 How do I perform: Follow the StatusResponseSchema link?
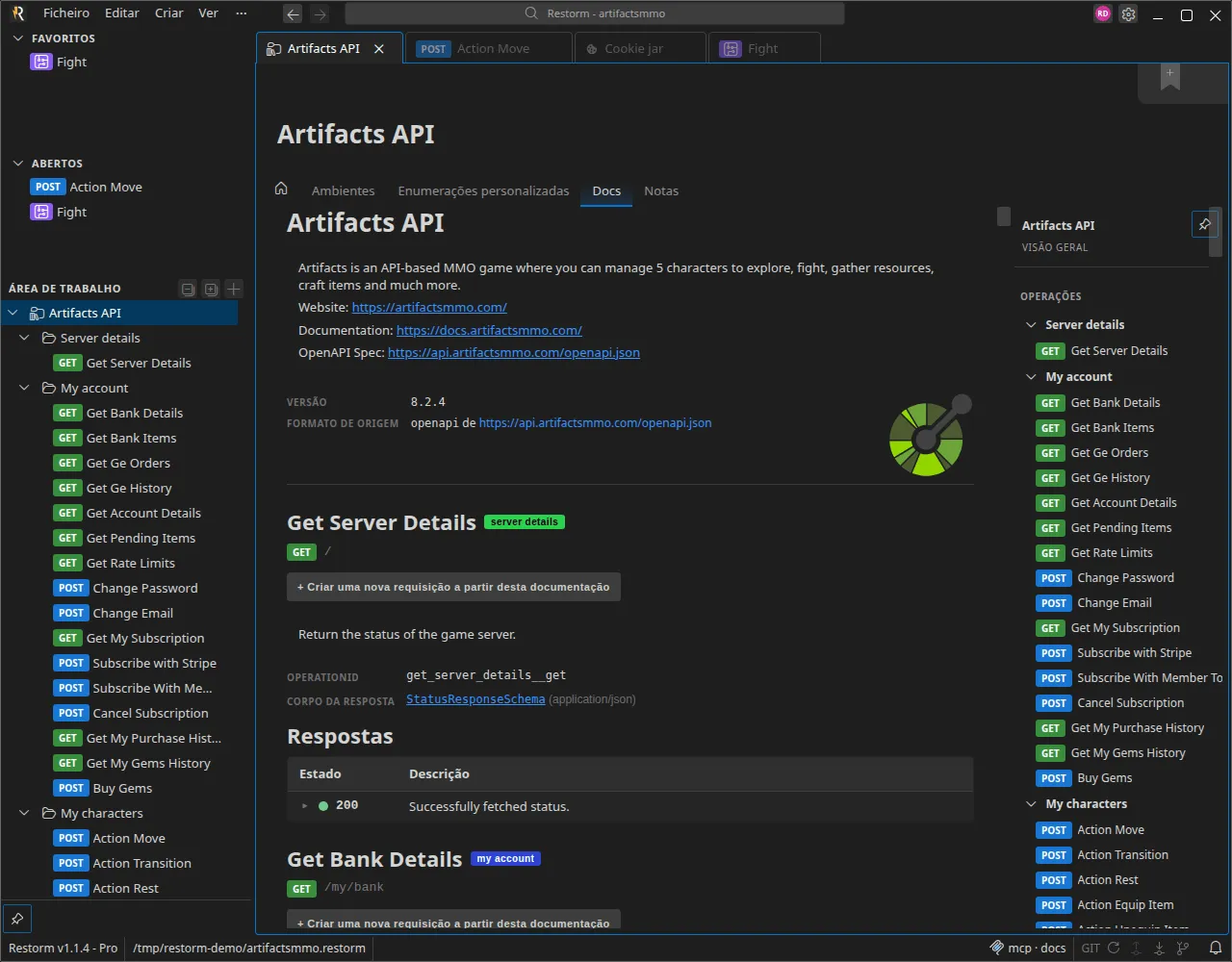(475, 699)
